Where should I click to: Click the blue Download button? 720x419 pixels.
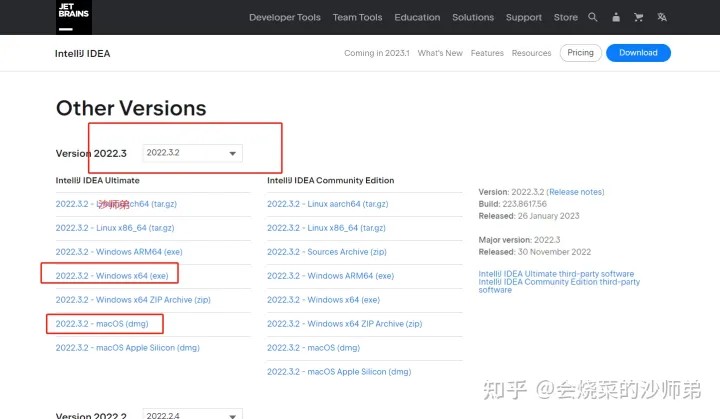tap(638, 52)
